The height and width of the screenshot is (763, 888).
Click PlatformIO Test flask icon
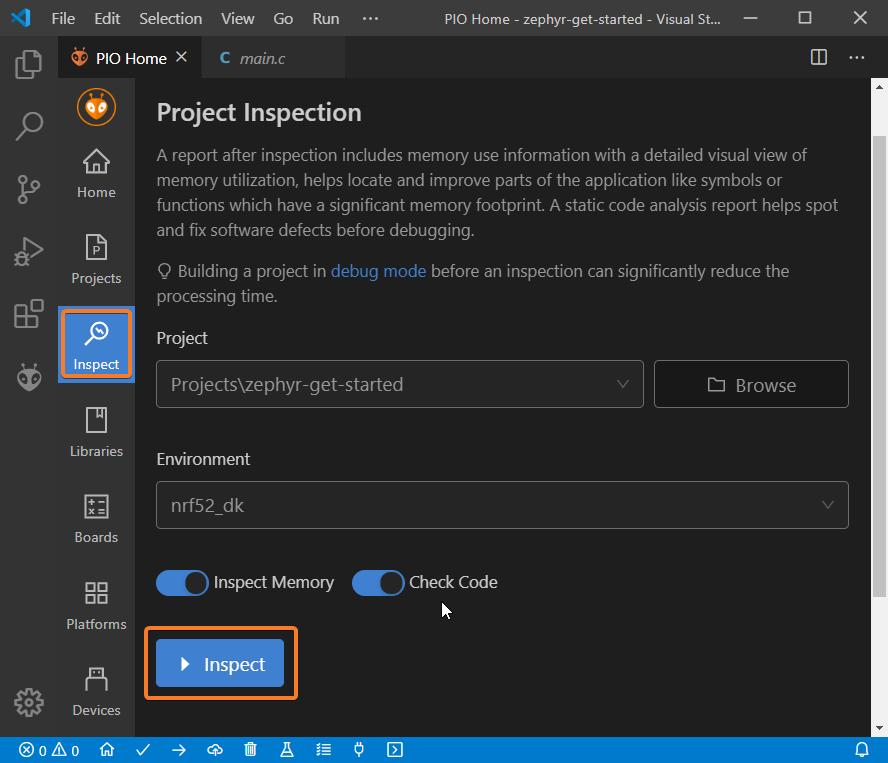(x=287, y=750)
